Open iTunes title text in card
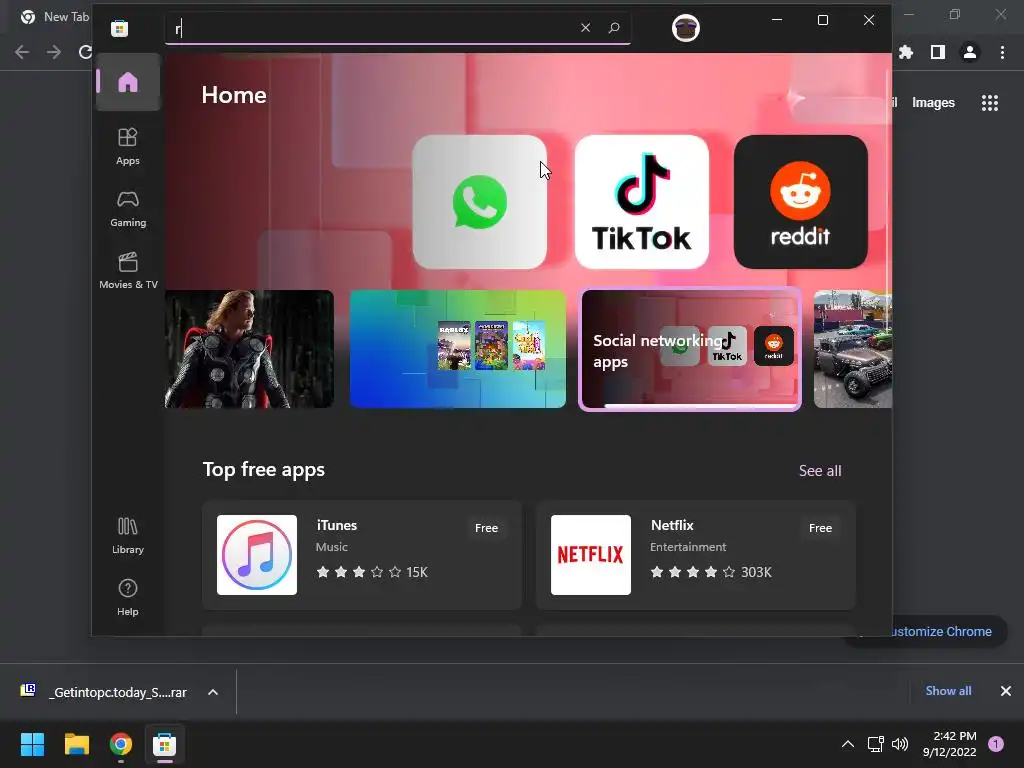This screenshot has height=768, width=1024. coord(337,525)
